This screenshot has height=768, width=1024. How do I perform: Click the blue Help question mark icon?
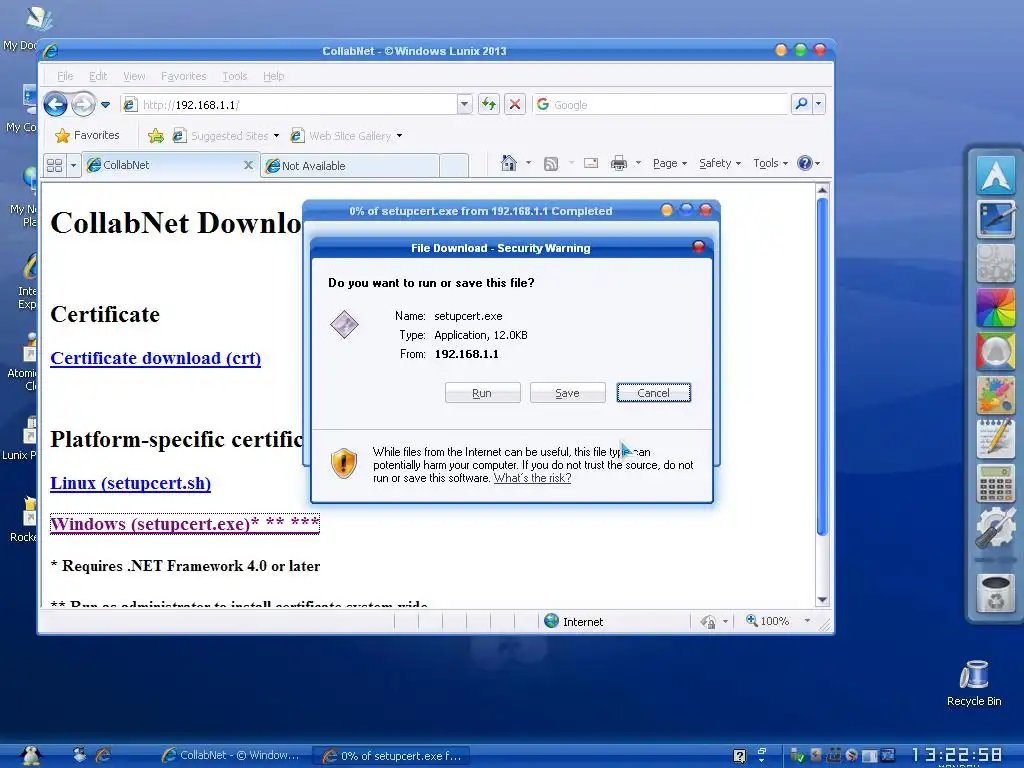pos(805,163)
